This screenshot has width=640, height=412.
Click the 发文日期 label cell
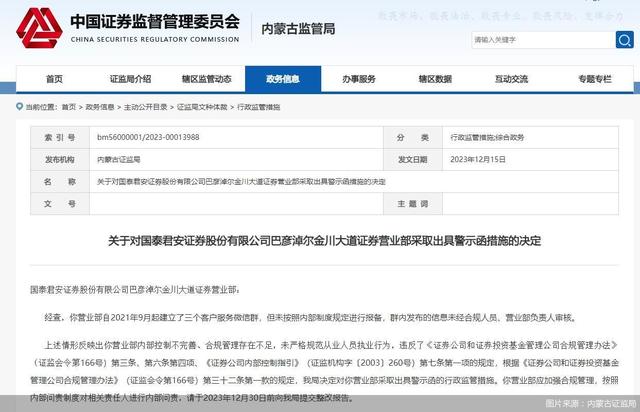(x=413, y=160)
